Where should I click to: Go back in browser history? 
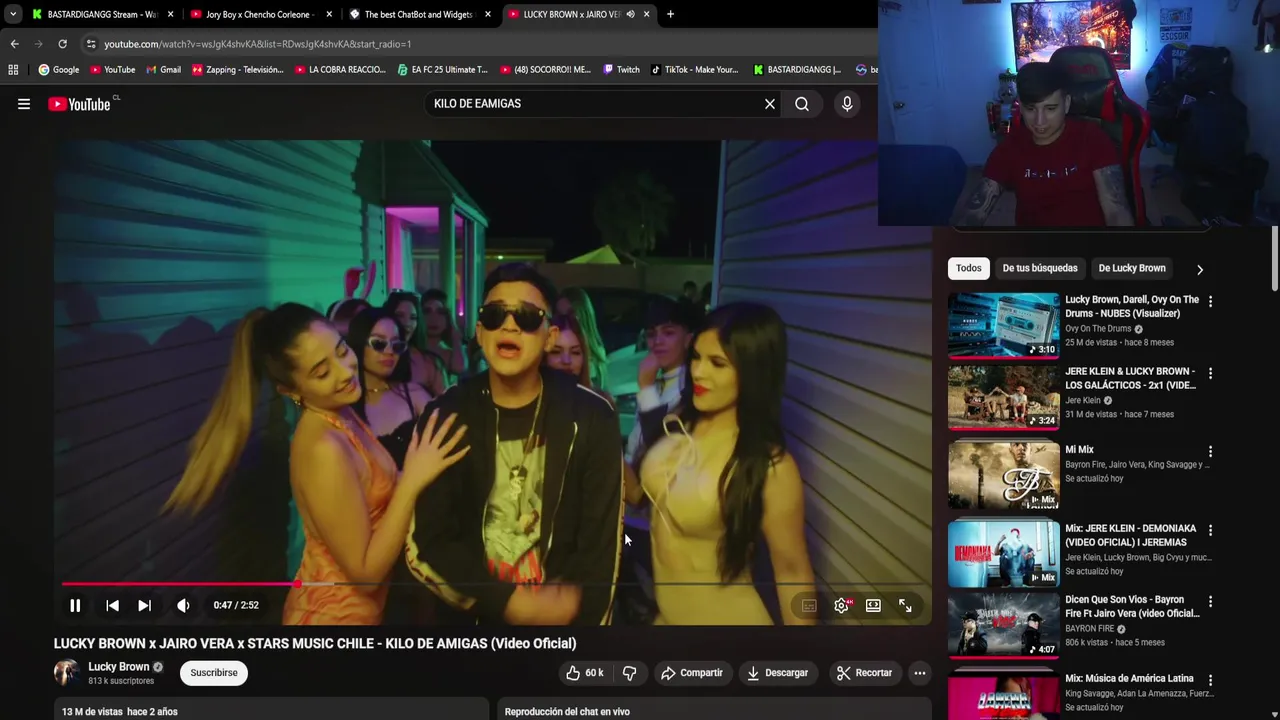click(x=14, y=44)
